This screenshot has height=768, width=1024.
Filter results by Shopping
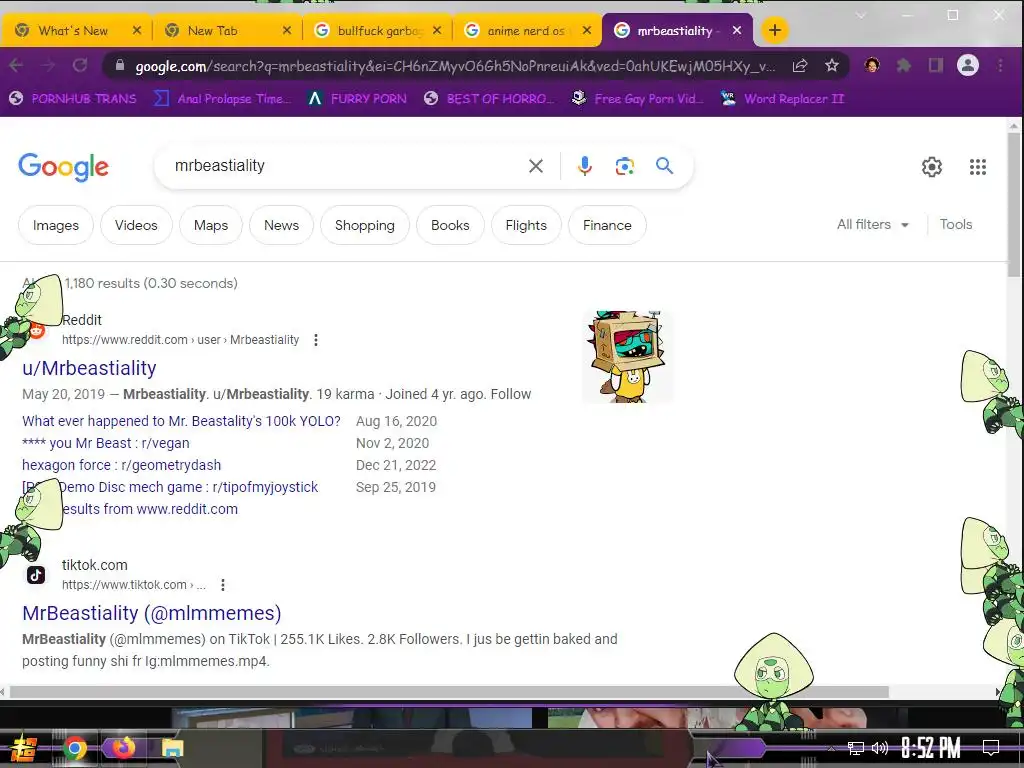click(364, 225)
